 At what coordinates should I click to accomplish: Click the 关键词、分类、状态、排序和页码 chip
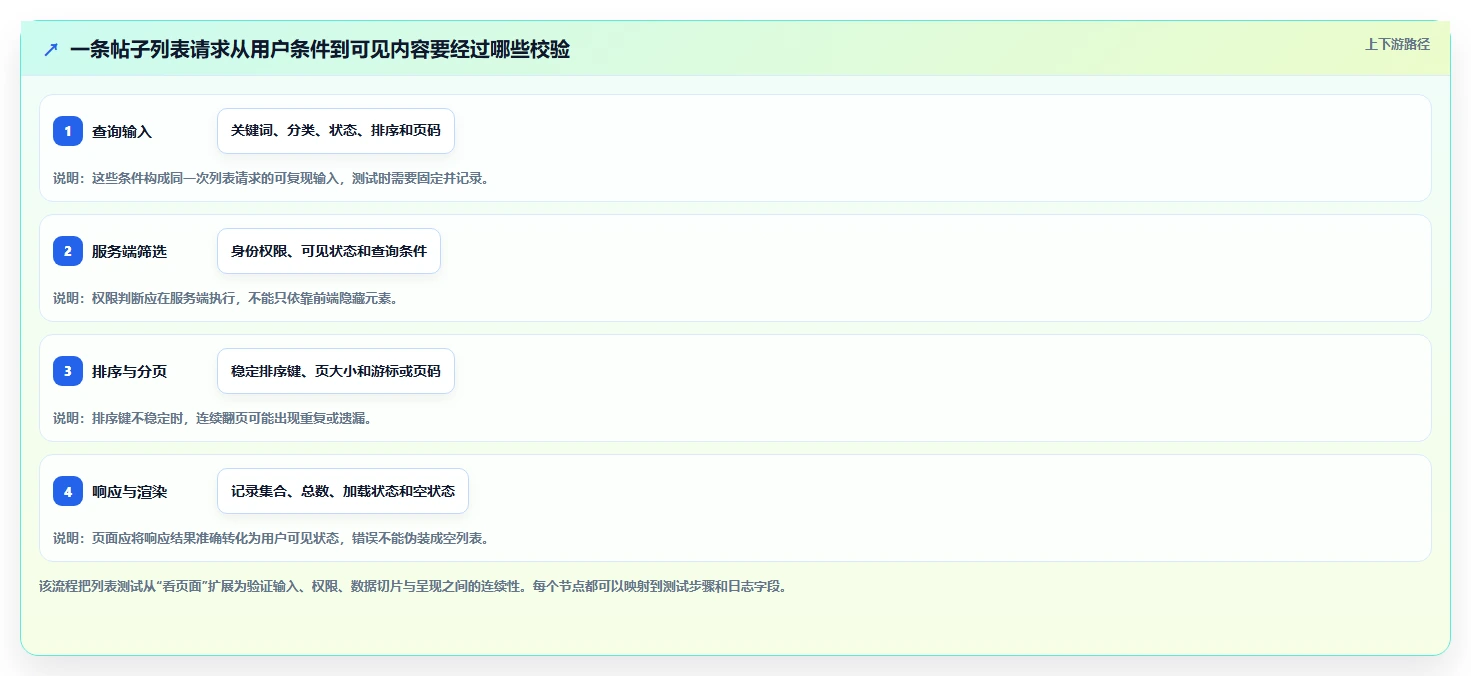point(336,131)
